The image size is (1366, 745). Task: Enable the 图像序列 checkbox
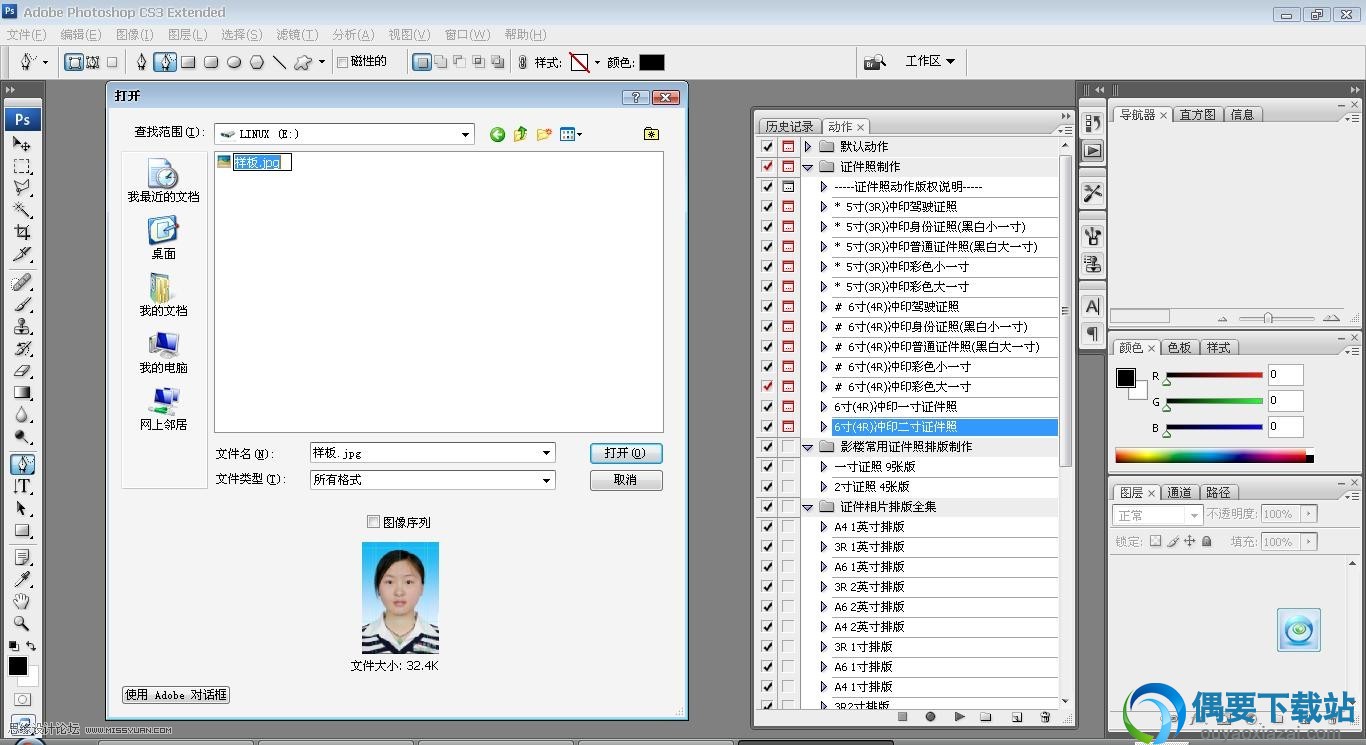tap(373, 522)
